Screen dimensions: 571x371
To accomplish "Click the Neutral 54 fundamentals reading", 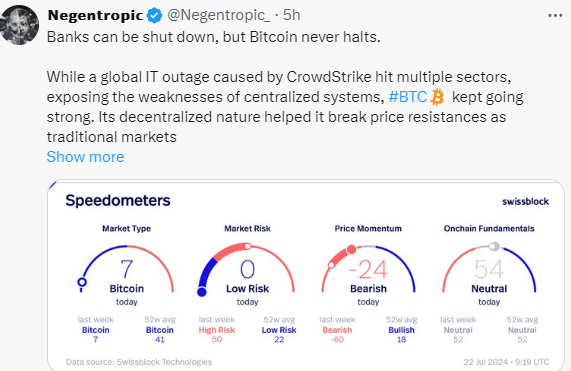I will click(489, 276).
